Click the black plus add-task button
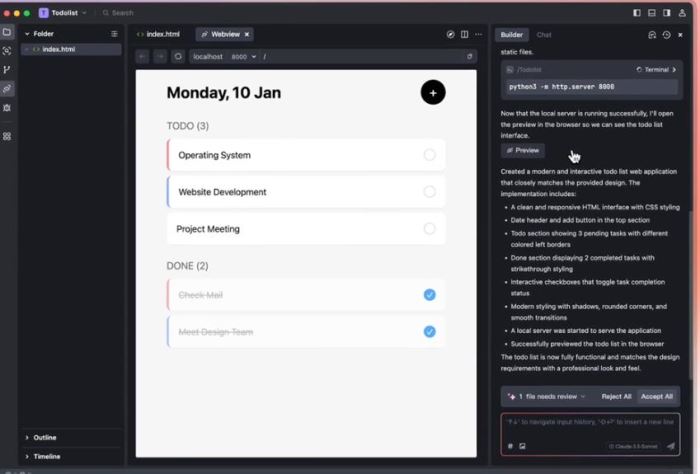The width and height of the screenshot is (700, 474). tap(433, 93)
